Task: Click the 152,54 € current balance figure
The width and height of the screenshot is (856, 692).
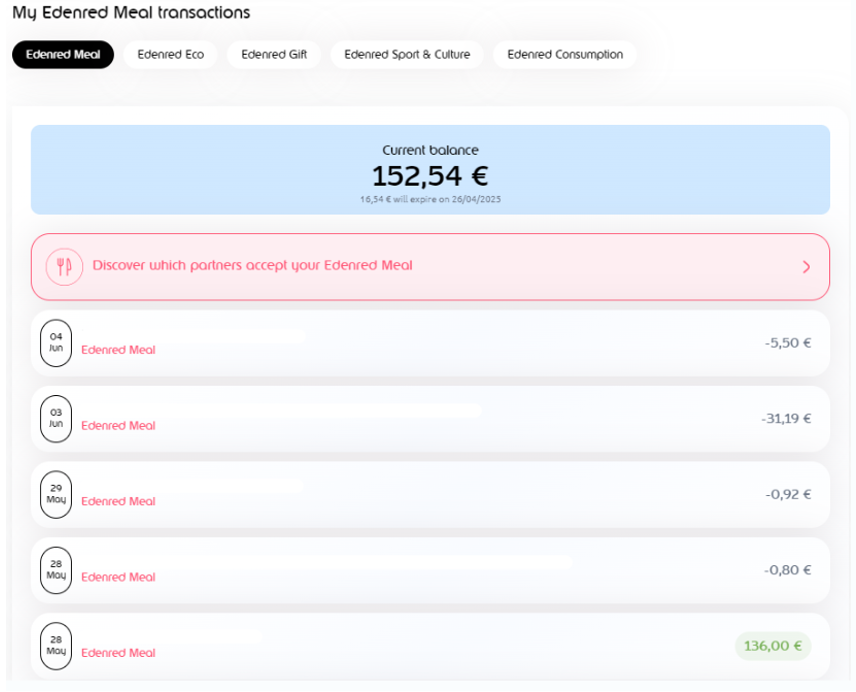Action: tap(430, 176)
